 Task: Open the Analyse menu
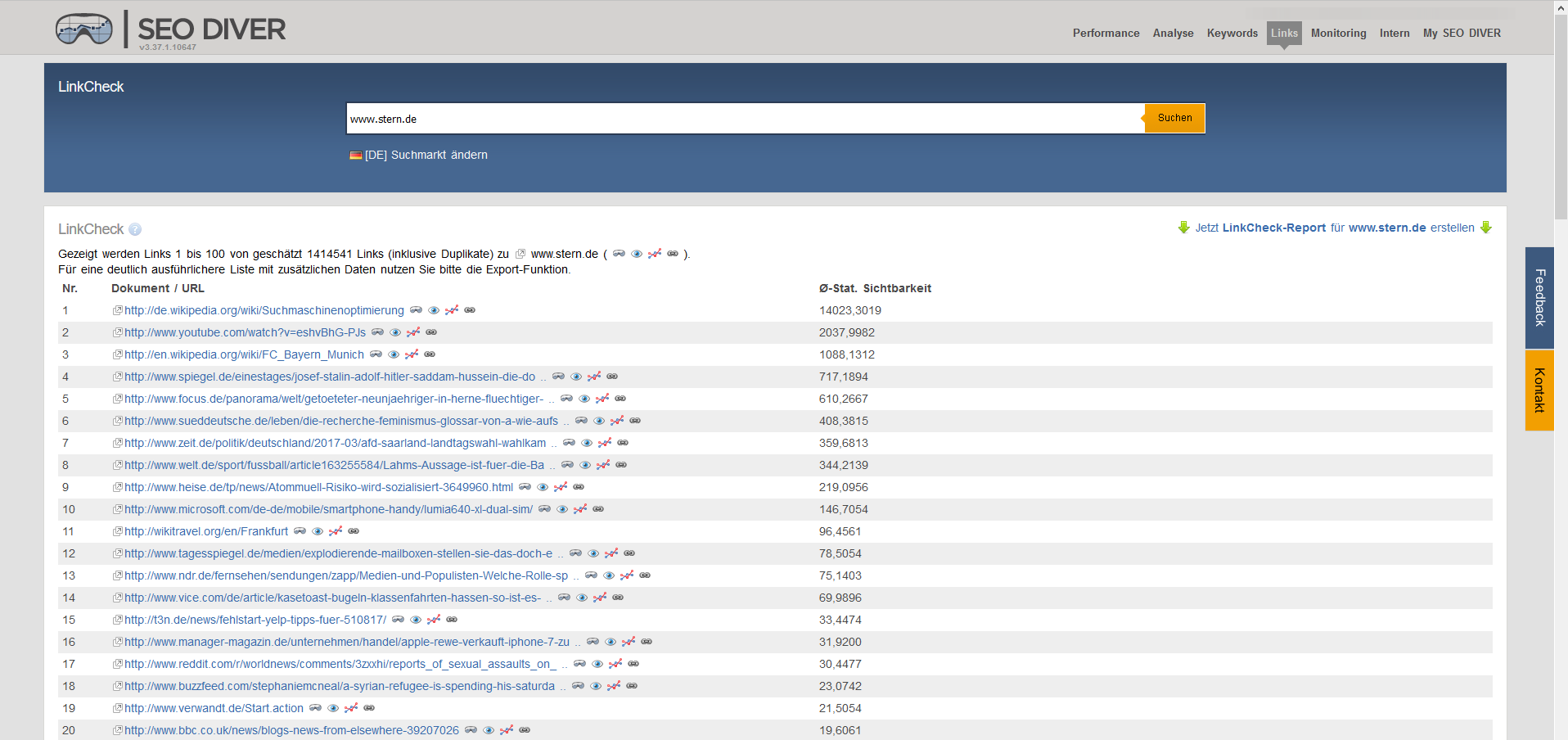point(1173,34)
